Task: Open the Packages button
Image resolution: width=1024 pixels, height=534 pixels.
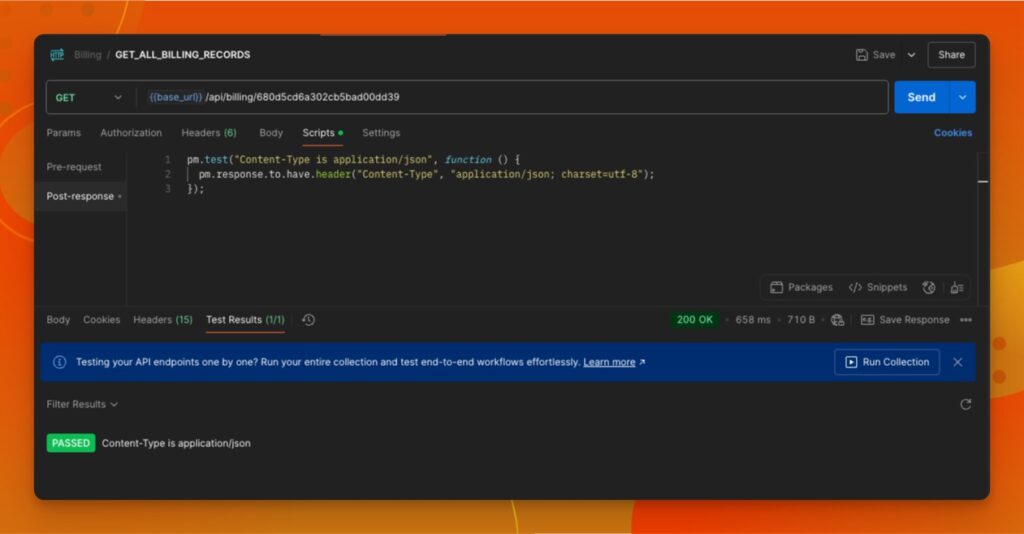Action: (801, 287)
